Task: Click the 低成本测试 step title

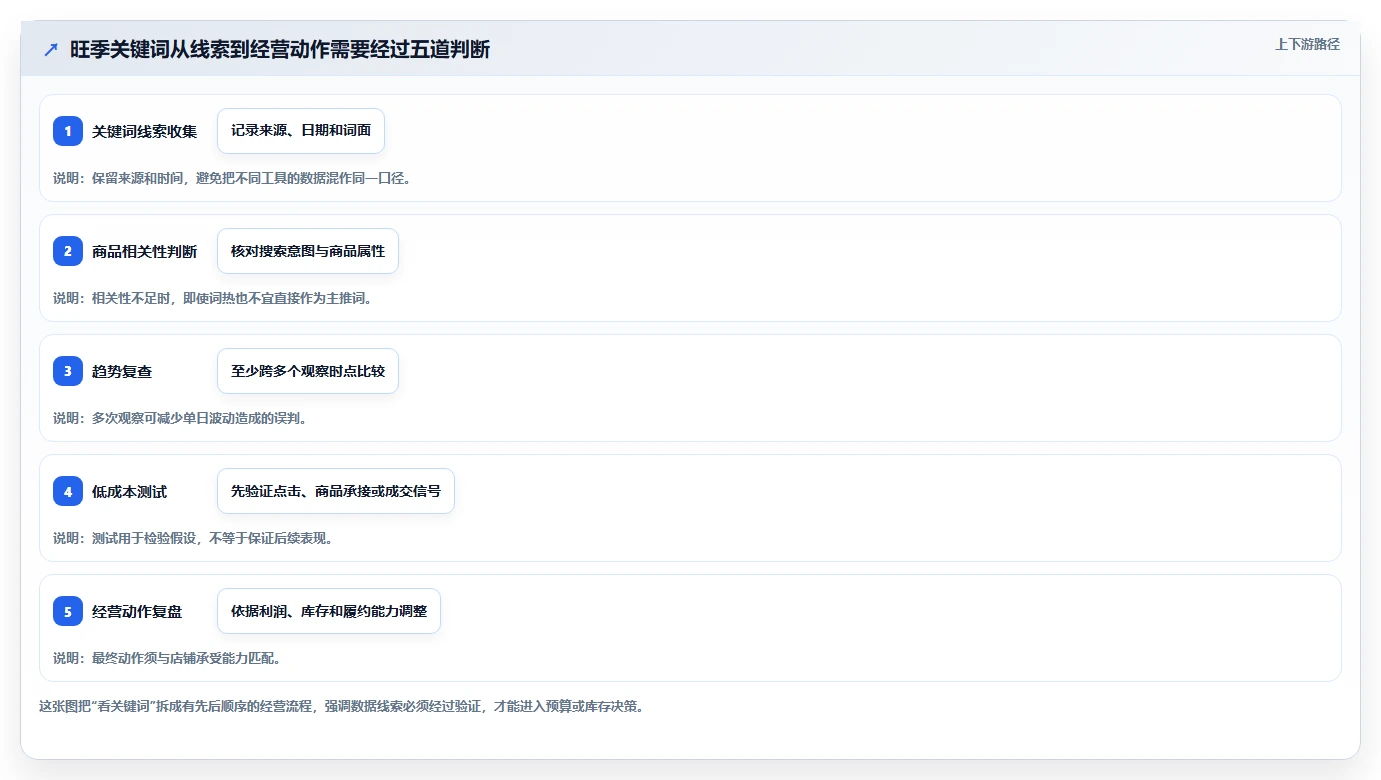Action: [x=129, y=491]
